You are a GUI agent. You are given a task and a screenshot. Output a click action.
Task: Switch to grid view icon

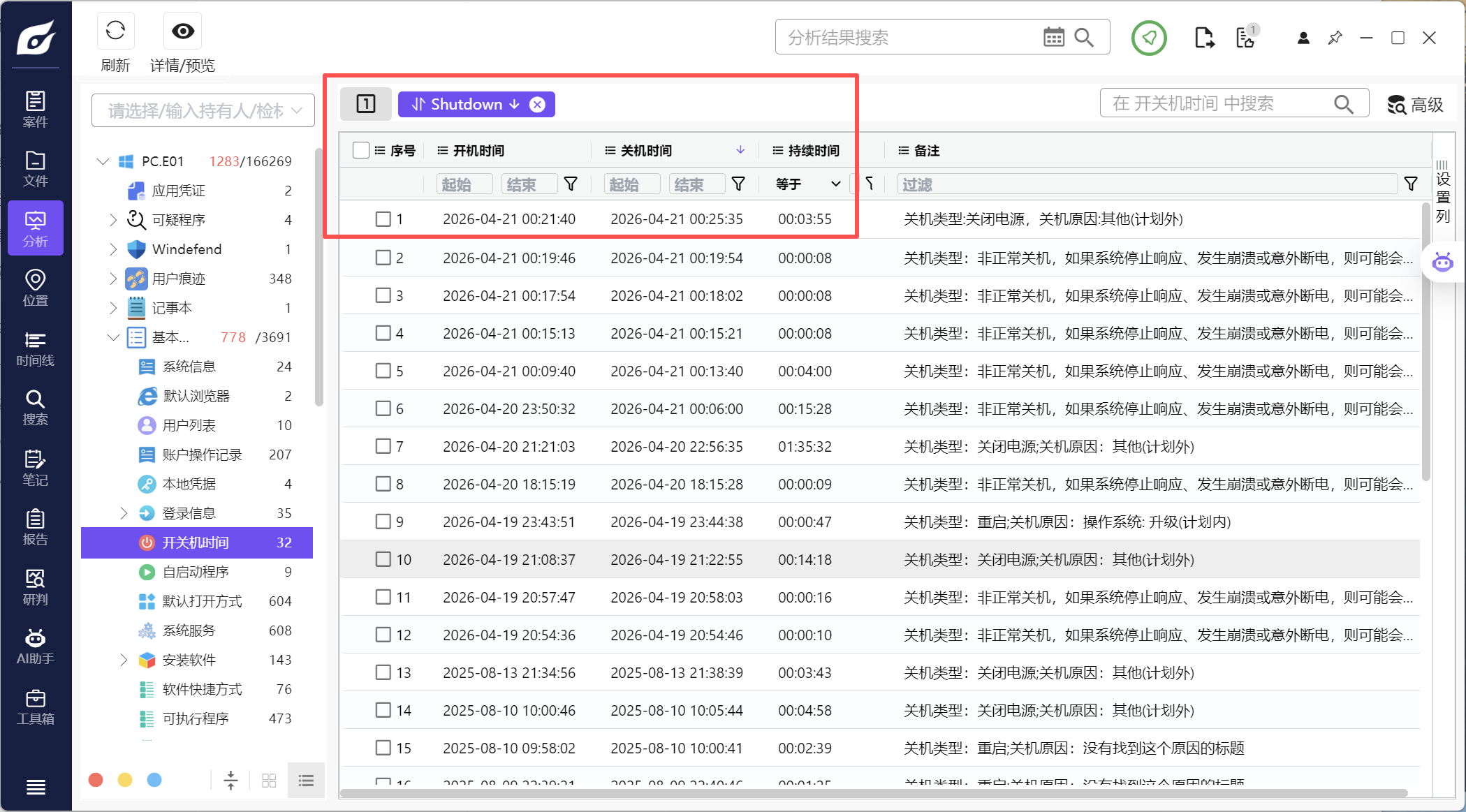tap(269, 780)
